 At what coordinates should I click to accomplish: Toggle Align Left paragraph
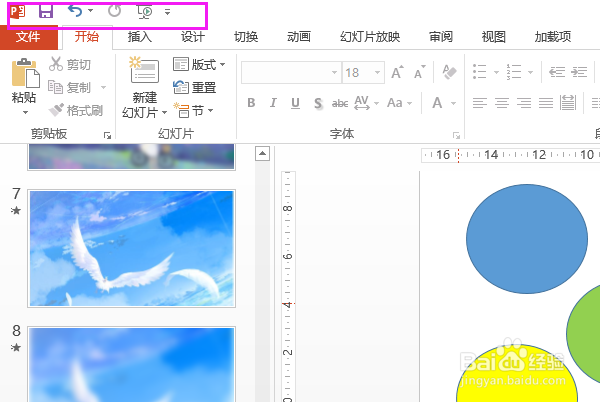click(x=479, y=103)
